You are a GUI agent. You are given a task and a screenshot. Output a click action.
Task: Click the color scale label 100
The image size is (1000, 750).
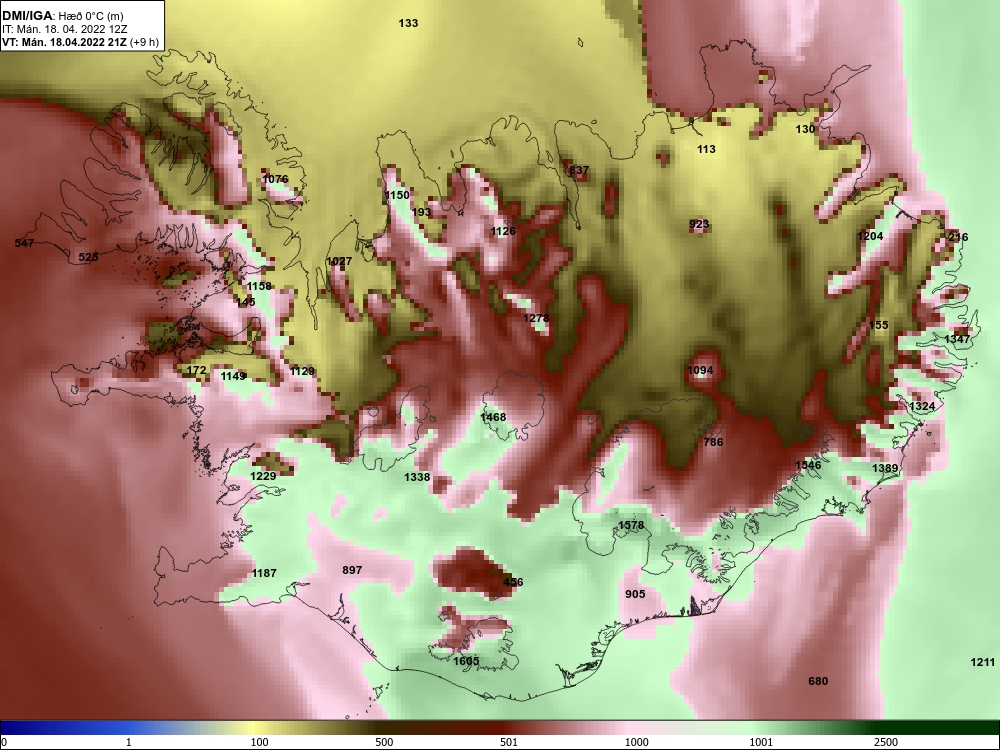(259, 742)
